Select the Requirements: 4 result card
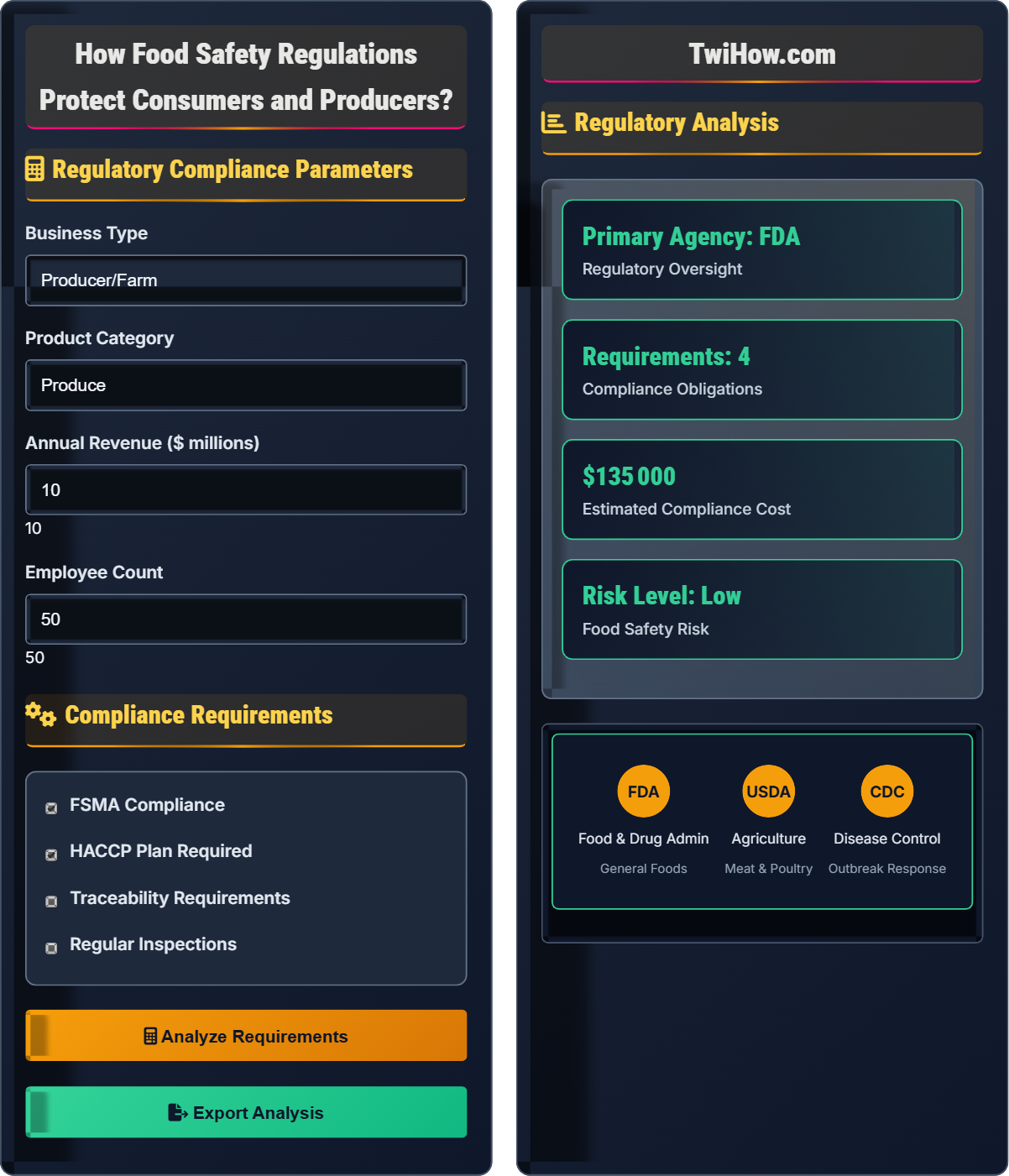This screenshot has width=1009, height=1176. coord(762,369)
